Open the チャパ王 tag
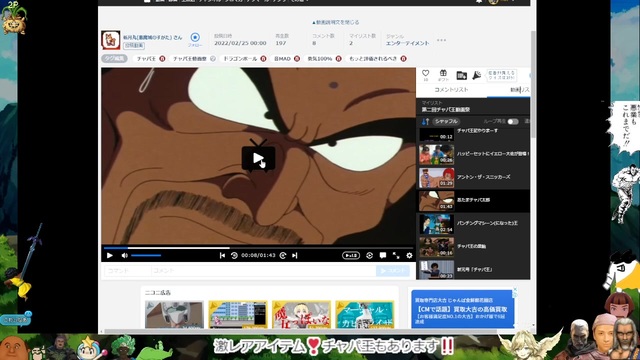This screenshot has height=360, width=640. click(x=146, y=59)
